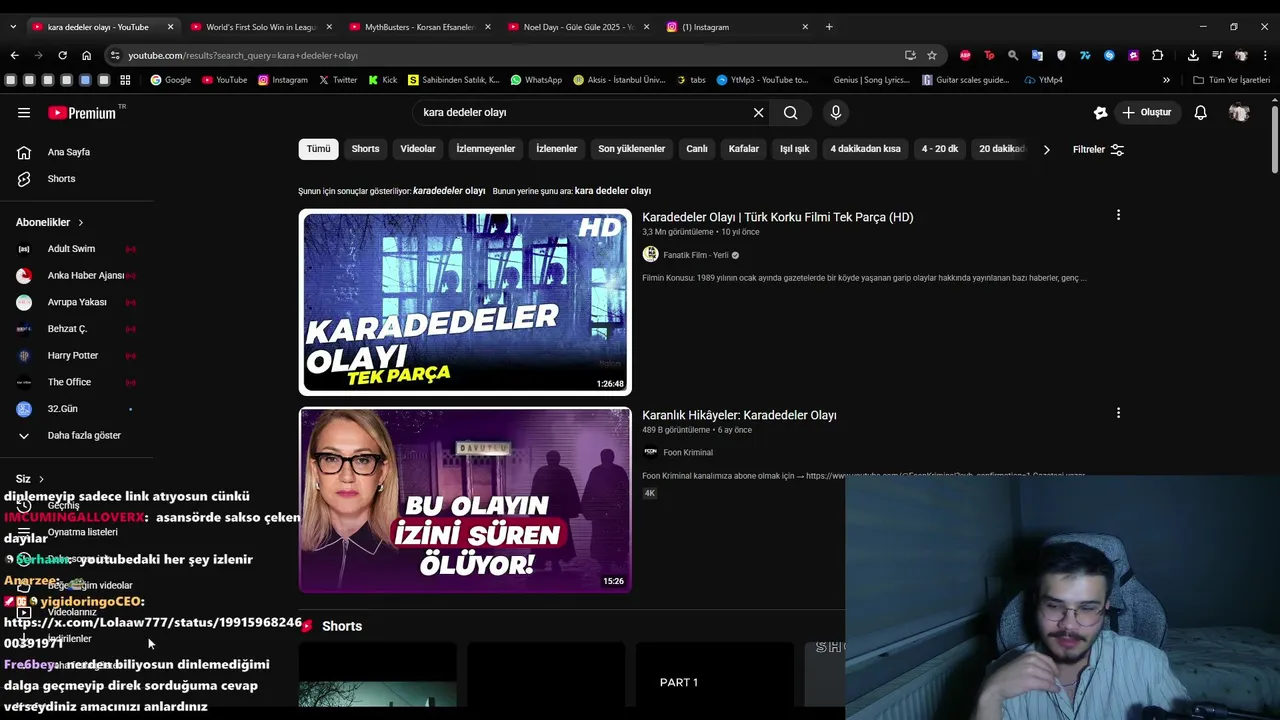Select the Shorts filter chip
The width and height of the screenshot is (1280, 720).
click(365, 149)
